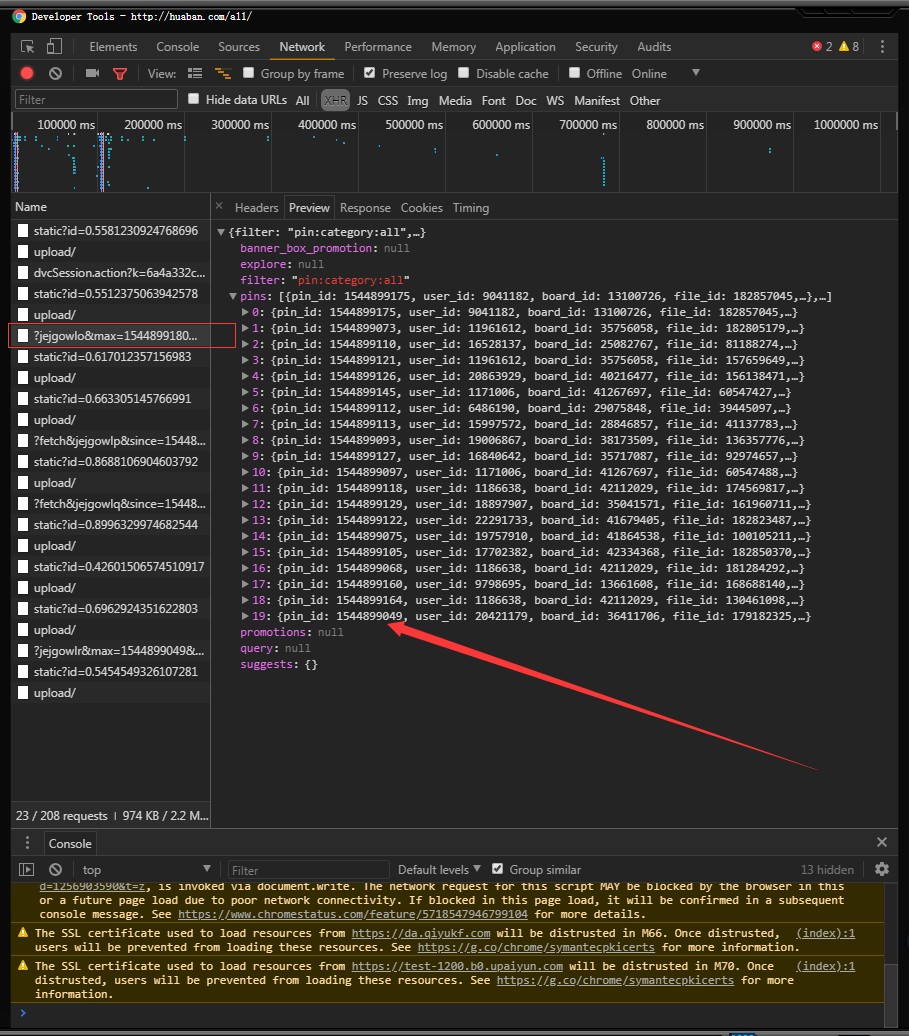Check the Group by frame option
The image size is (909, 1036).
(x=248, y=73)
